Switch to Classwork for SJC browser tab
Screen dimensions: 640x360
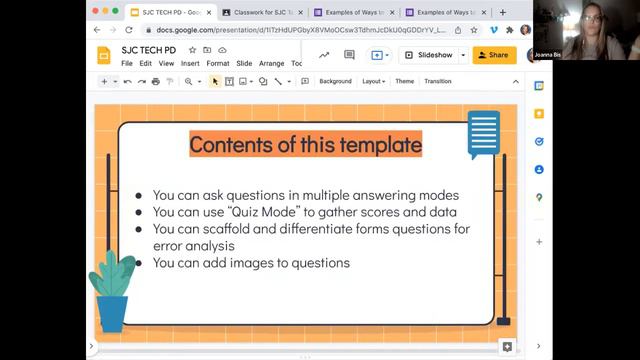point(263,13)
